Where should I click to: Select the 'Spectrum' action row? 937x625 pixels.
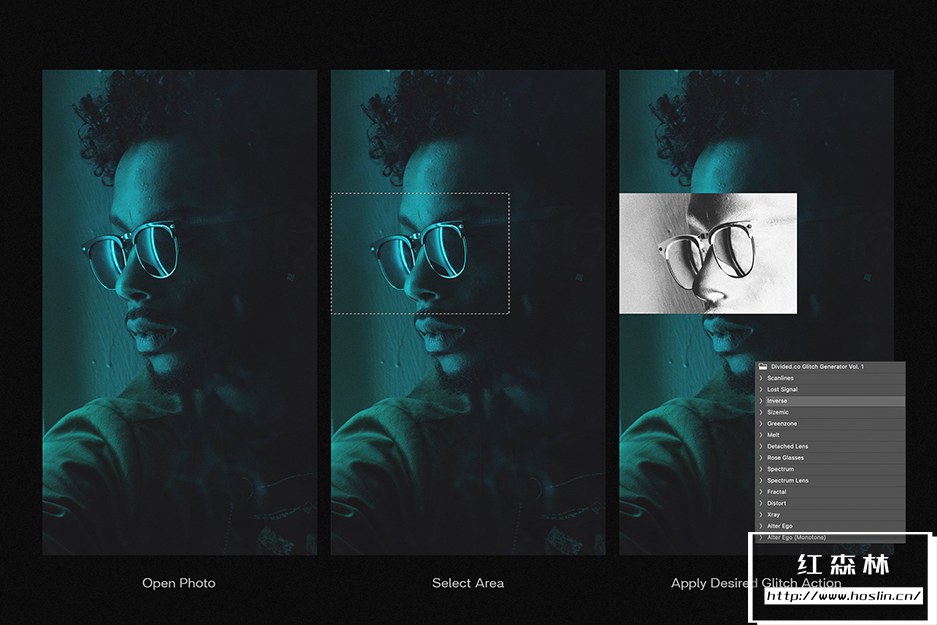(831, 469)
